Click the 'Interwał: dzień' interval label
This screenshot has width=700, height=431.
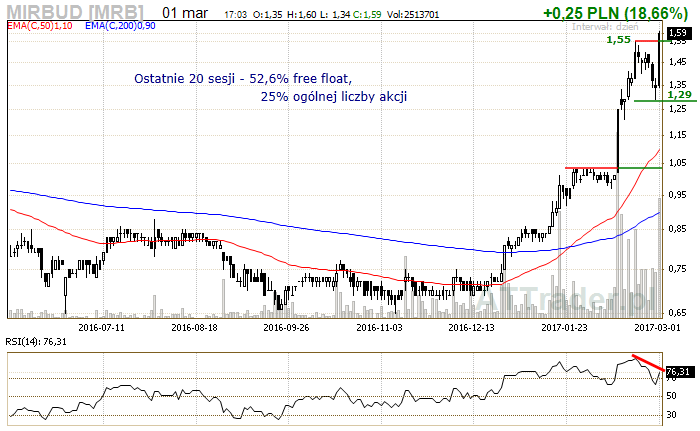click(605, 27)
